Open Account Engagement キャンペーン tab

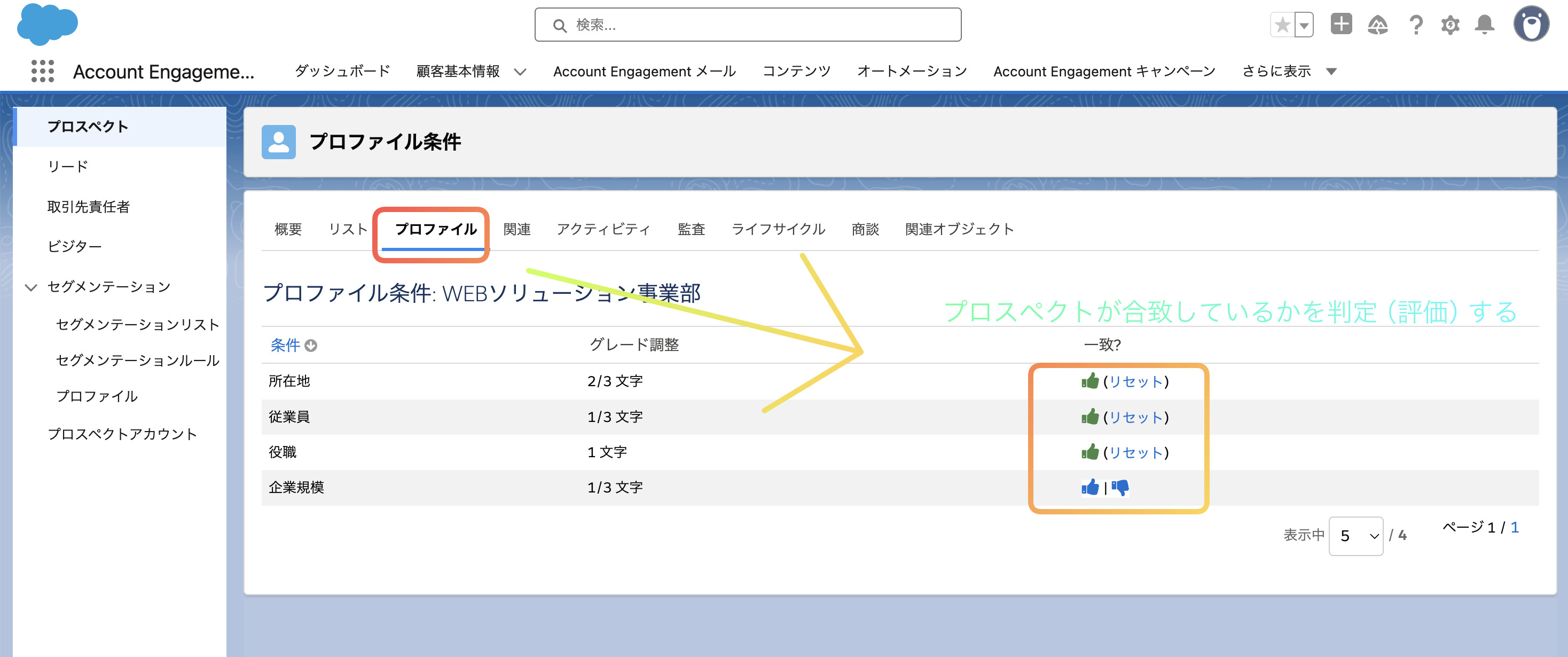tap(1104, 71)
